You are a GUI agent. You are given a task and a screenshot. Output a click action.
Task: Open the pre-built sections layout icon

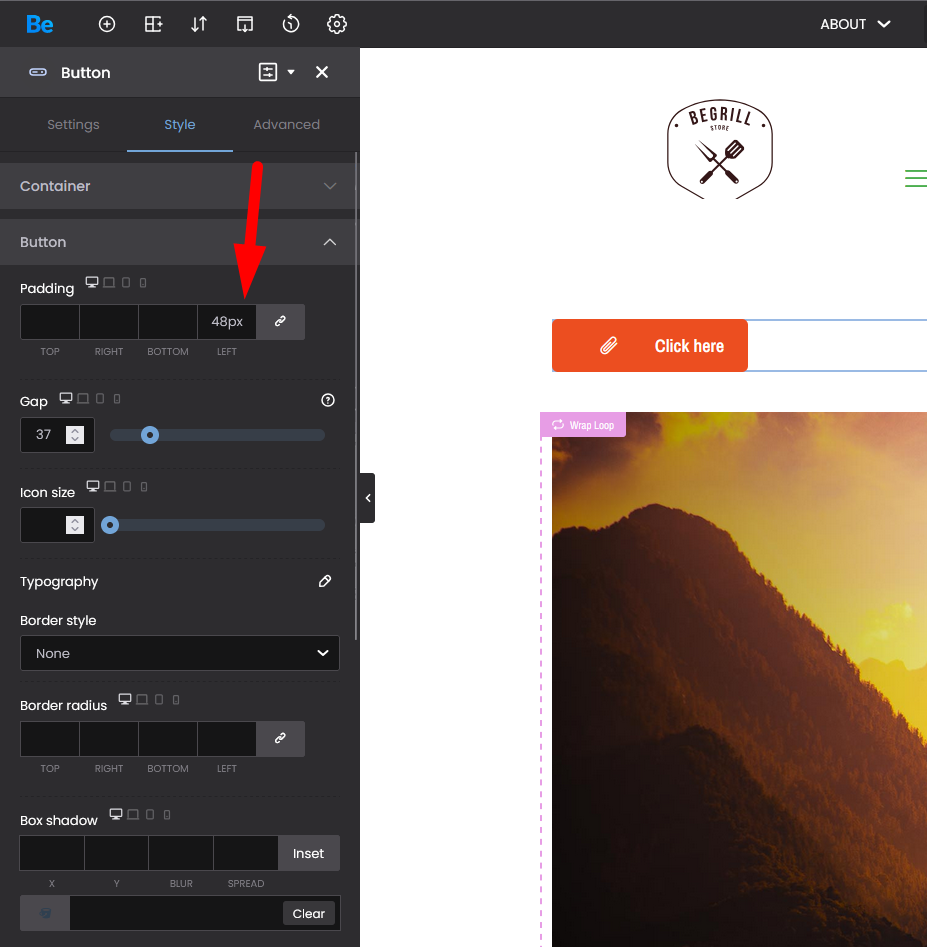click(153, 24)
